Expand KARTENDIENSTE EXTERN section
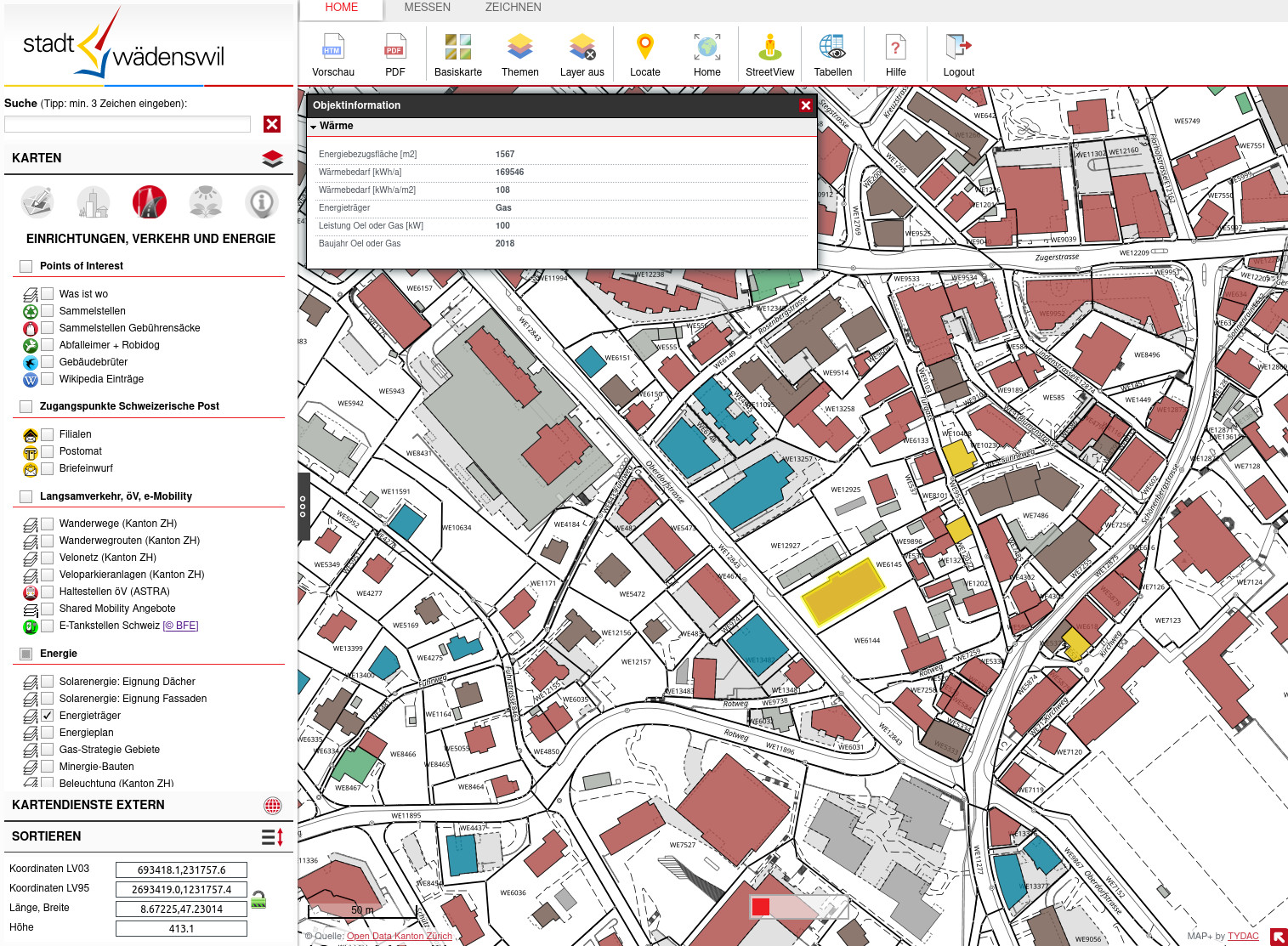 148,805
